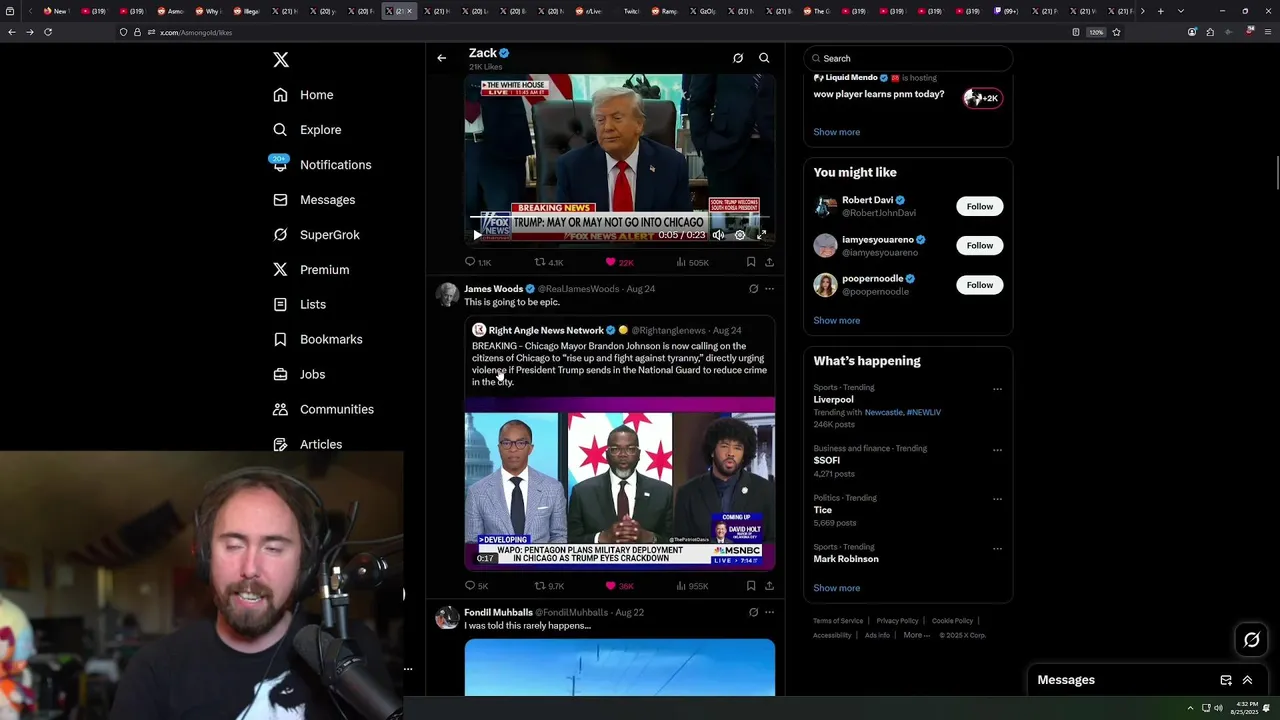The width and height of the screenshot is (1280, 720).
Task: Open the floating Grok button
Action: (x=1251, y=640)
